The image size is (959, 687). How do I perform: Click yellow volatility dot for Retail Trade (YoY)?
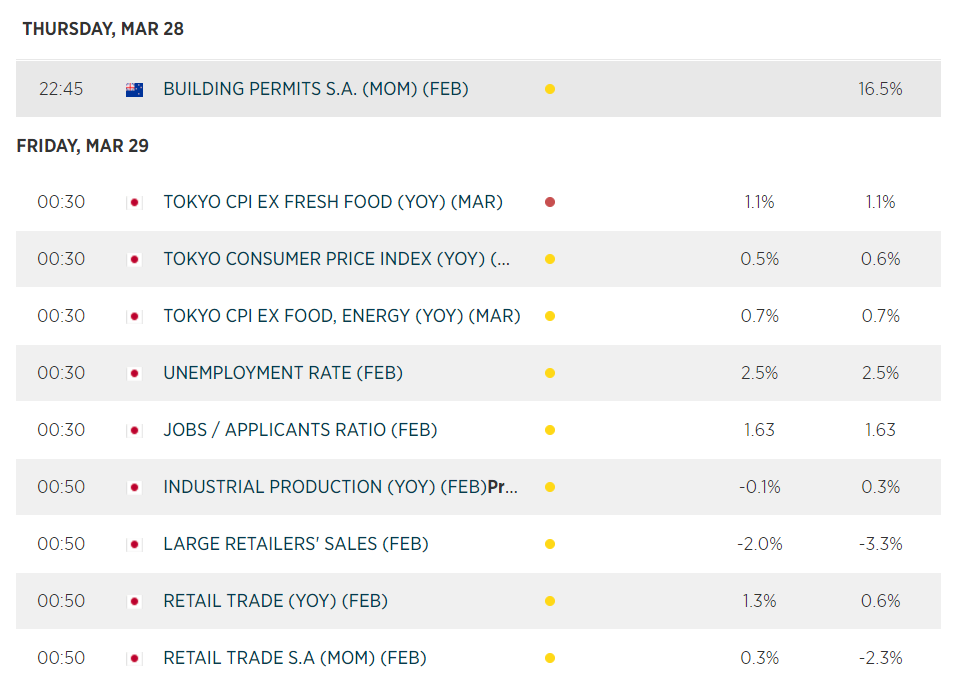pyautogui.click(x=550, y=601)
